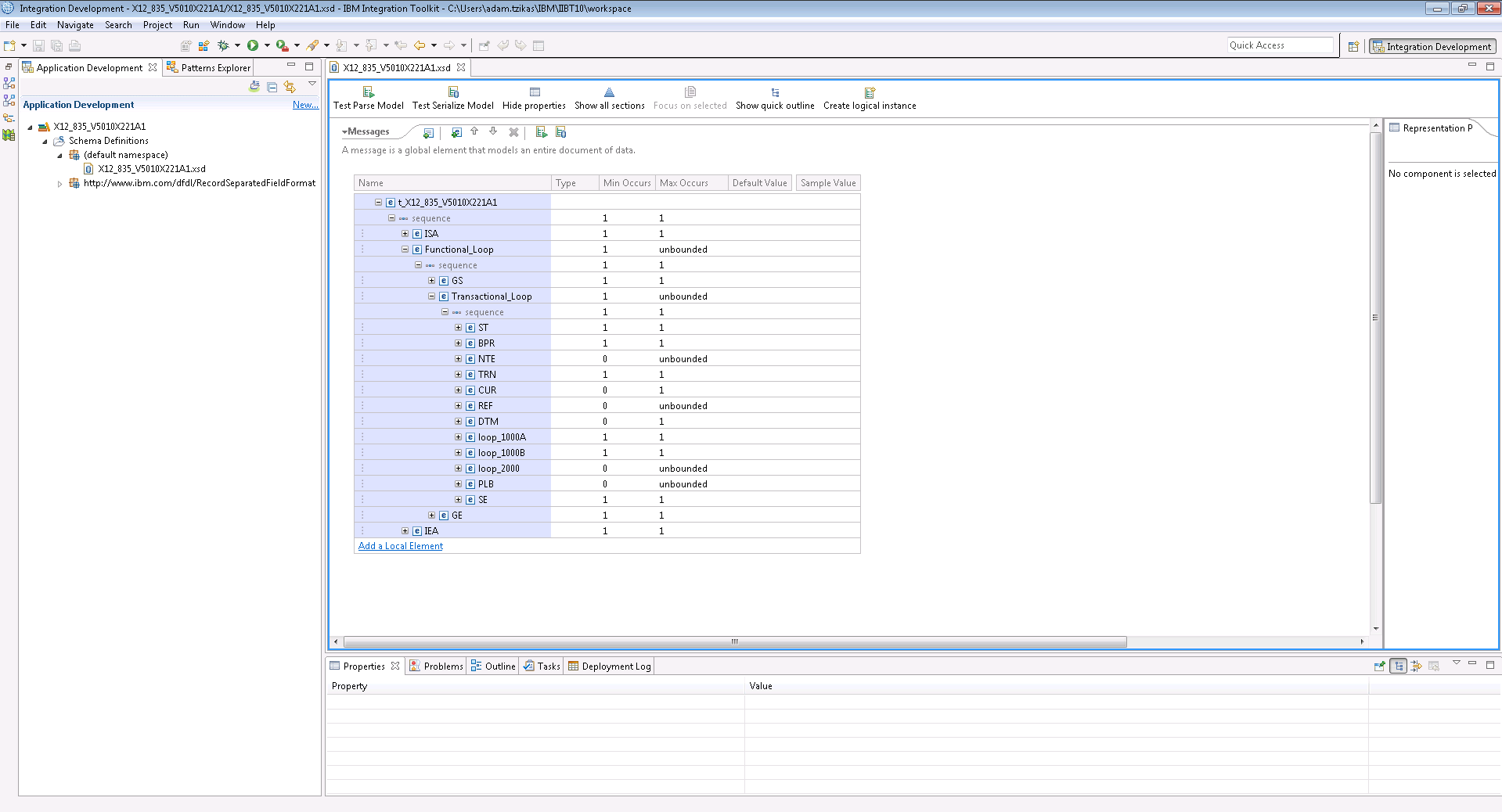Click the New... link in Application Development
1502x812 pixels.
coord(304,105)
